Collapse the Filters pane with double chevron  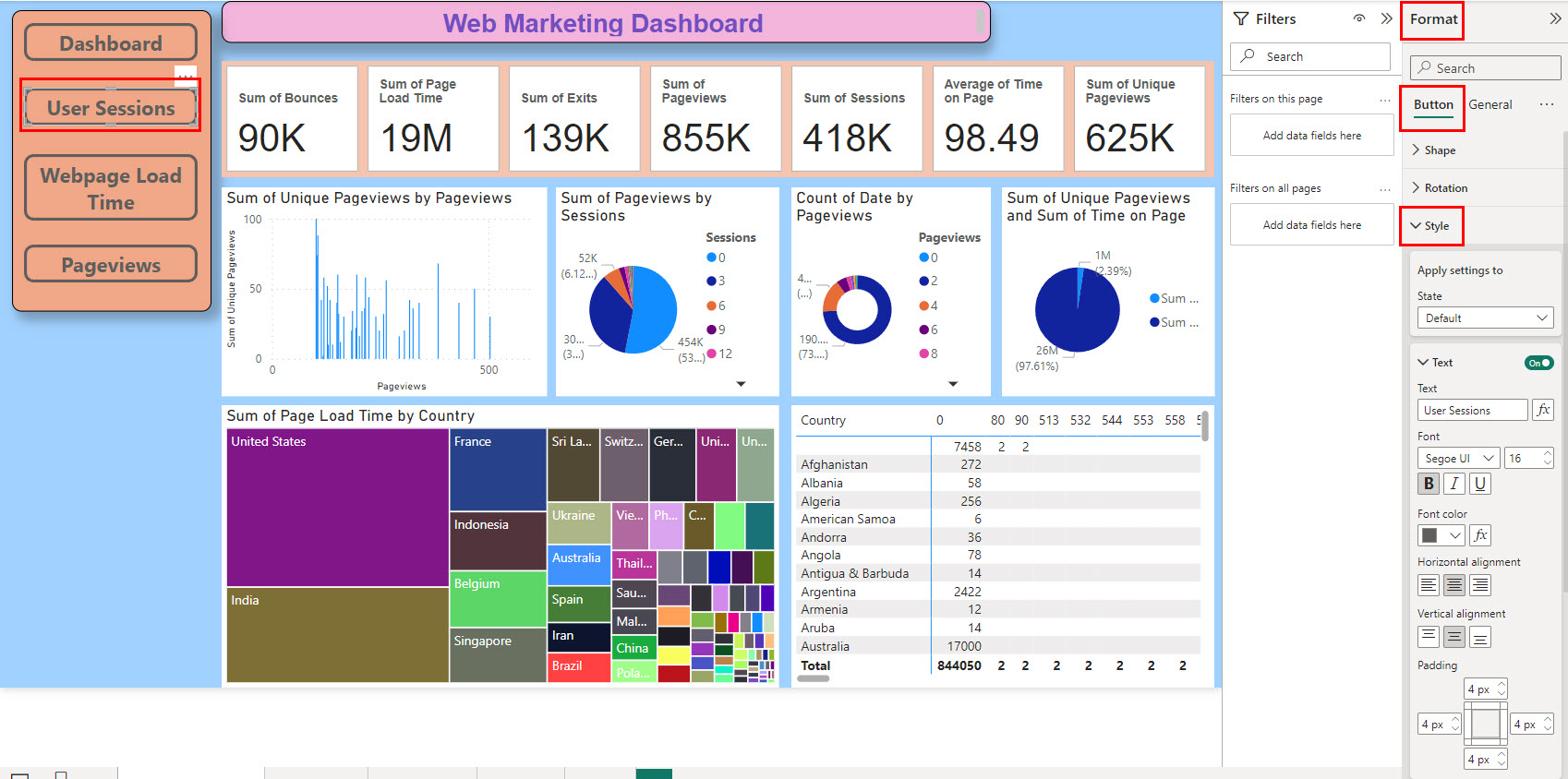click(x=1386, y=18)
